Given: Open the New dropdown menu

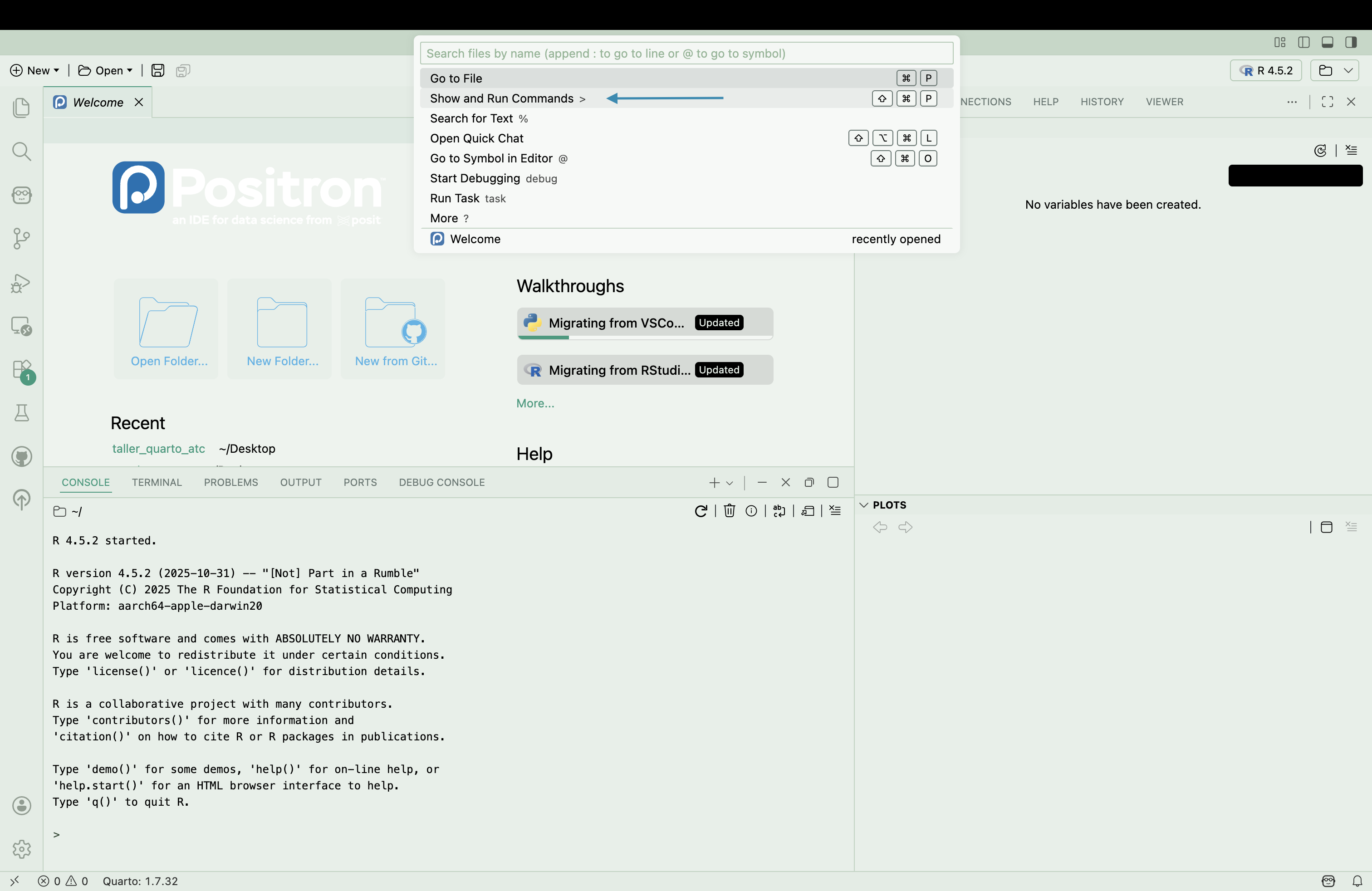Looking at the screenshot, I should (35, 70).
